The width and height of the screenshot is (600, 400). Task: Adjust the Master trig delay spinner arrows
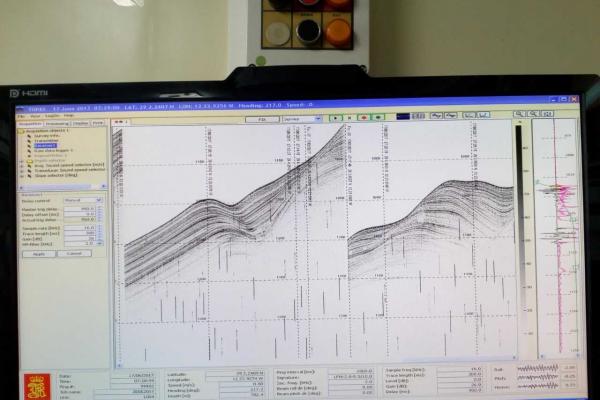[x=99, y=209]
